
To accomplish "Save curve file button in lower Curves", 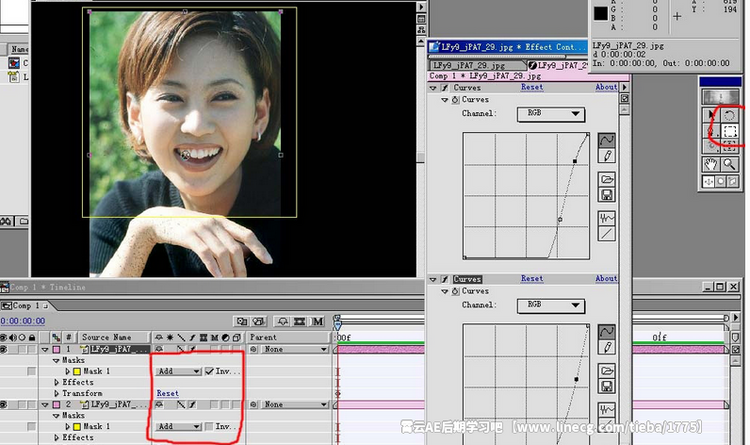I will pyautogui.click(x=607, y=386).
